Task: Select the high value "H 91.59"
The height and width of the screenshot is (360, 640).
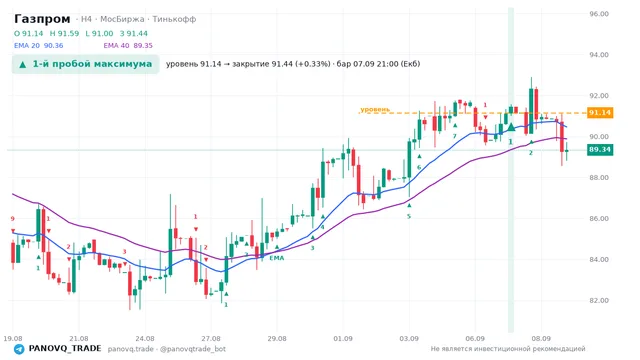Action: click(64, 33)
